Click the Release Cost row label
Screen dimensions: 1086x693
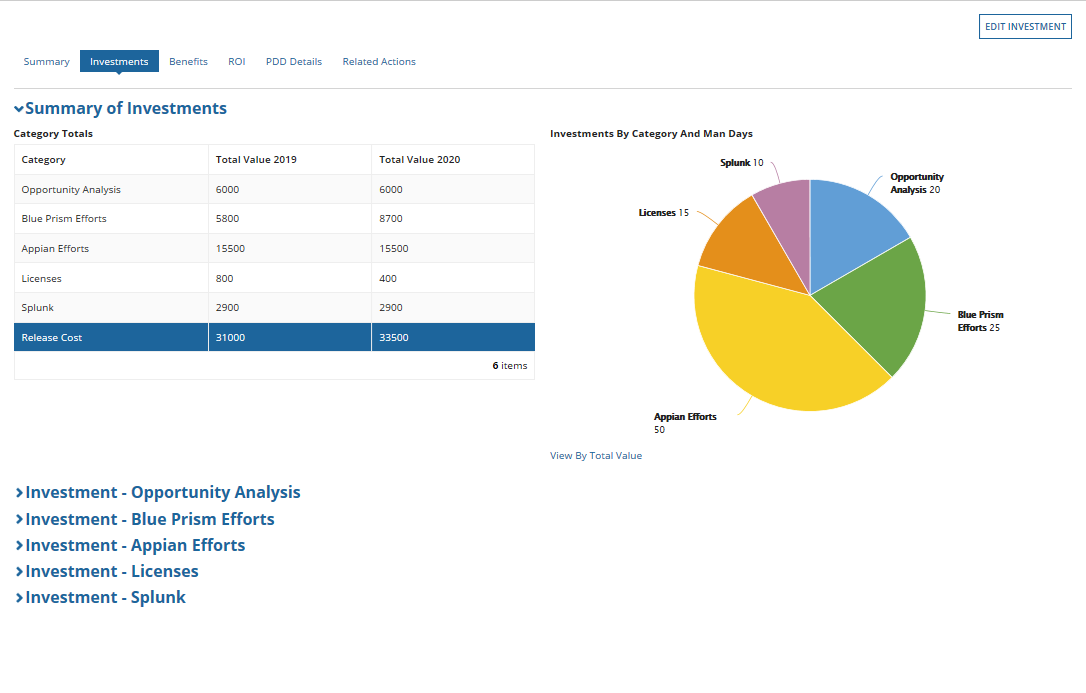[x=52, y=338]
